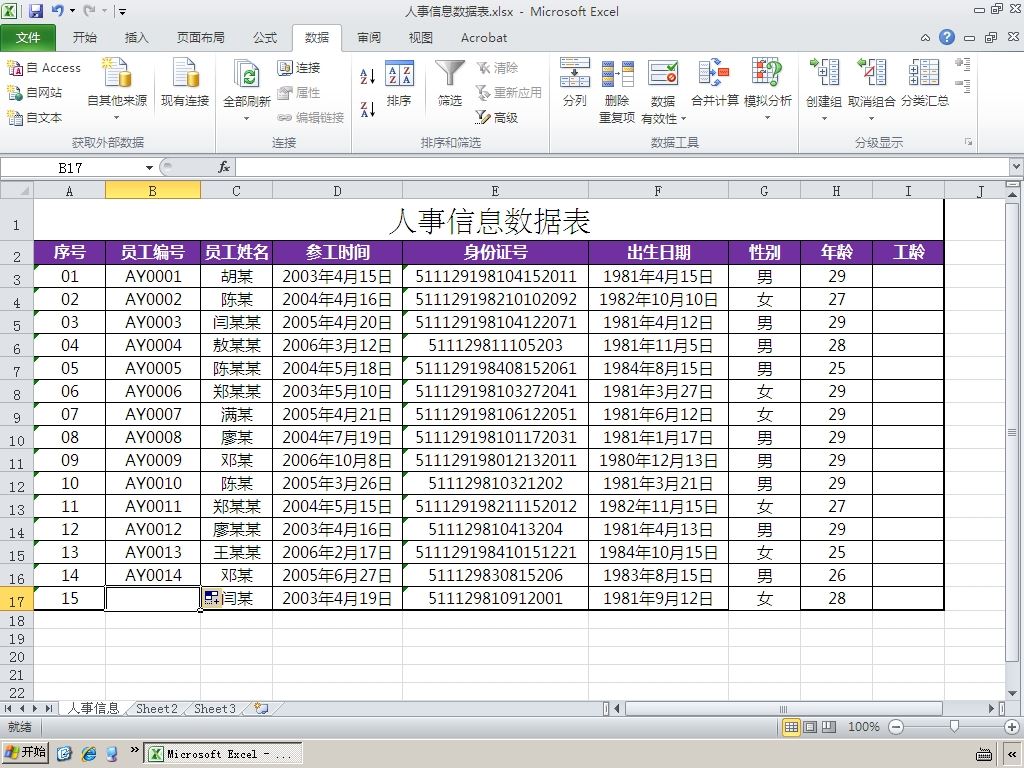Select the column E header
1024x768 pixels.
pyautogui.click(x=495, y=191)
